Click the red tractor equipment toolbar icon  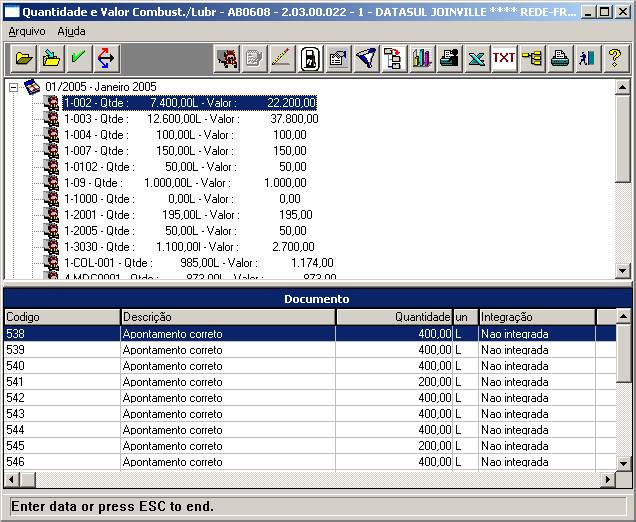227,58
